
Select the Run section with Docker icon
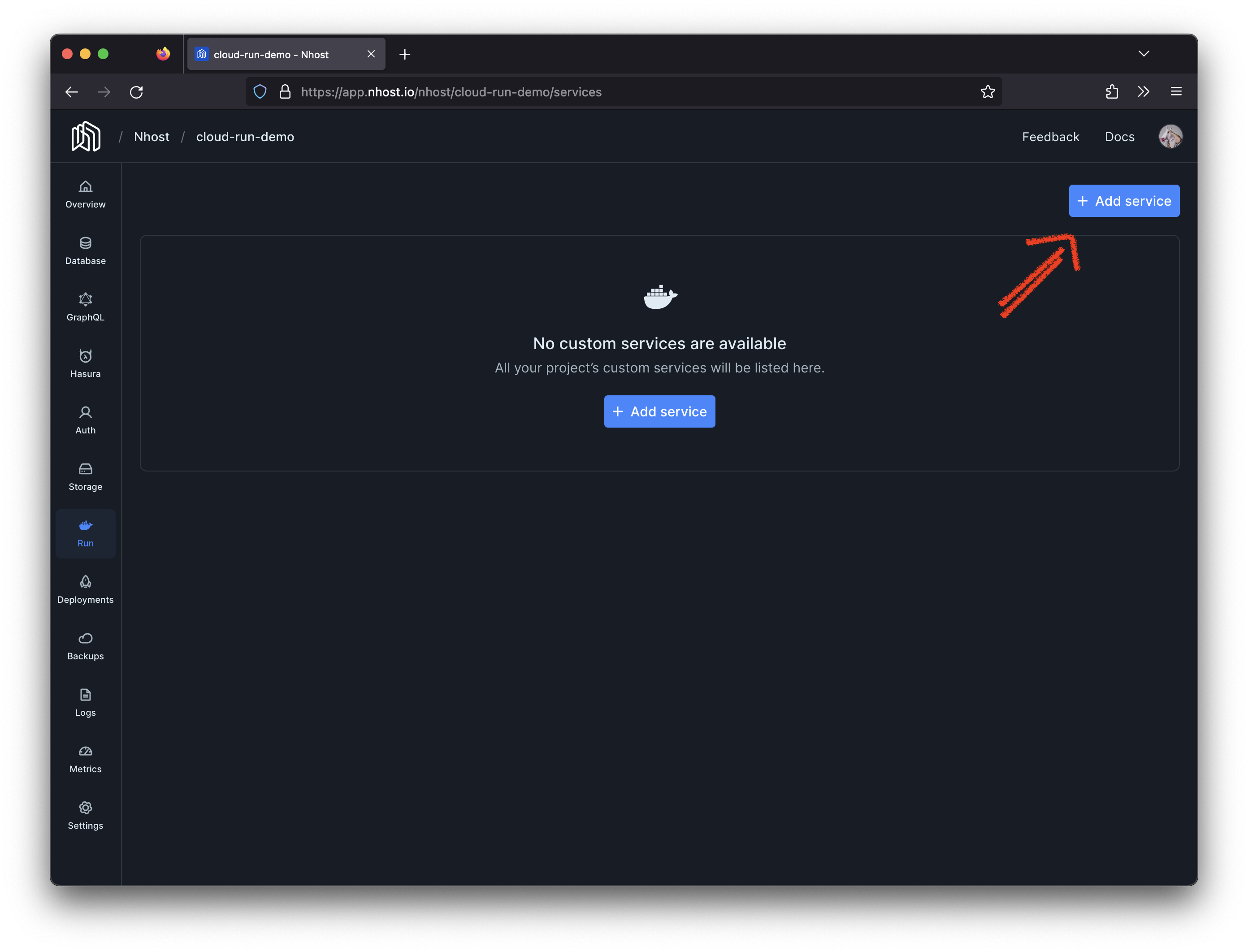pos(85,533)
